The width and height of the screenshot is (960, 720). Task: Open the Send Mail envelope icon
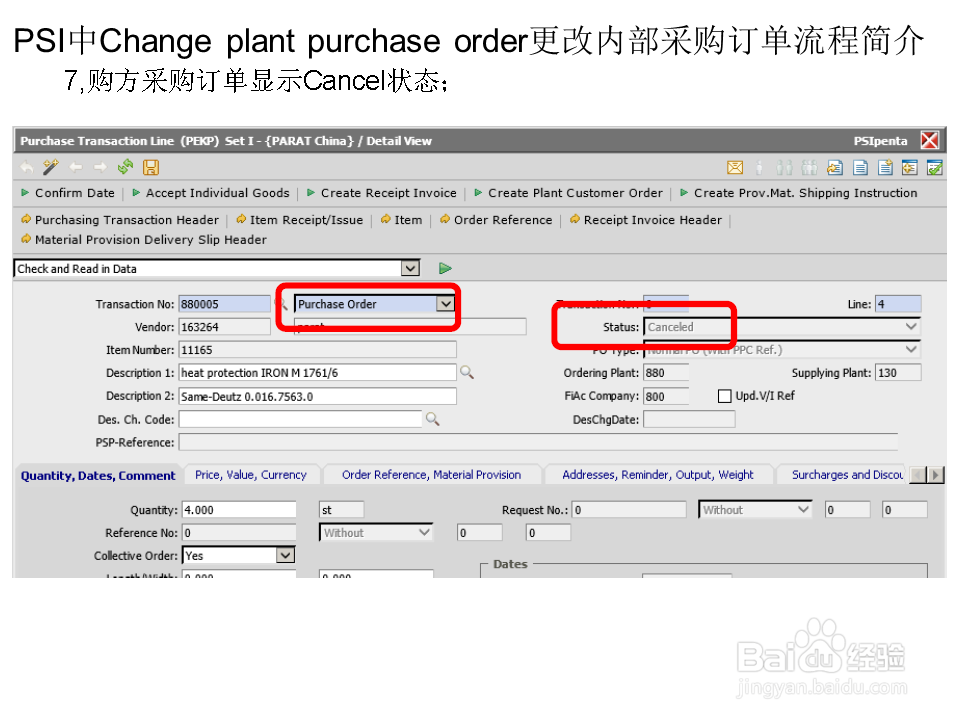[734, 167]
